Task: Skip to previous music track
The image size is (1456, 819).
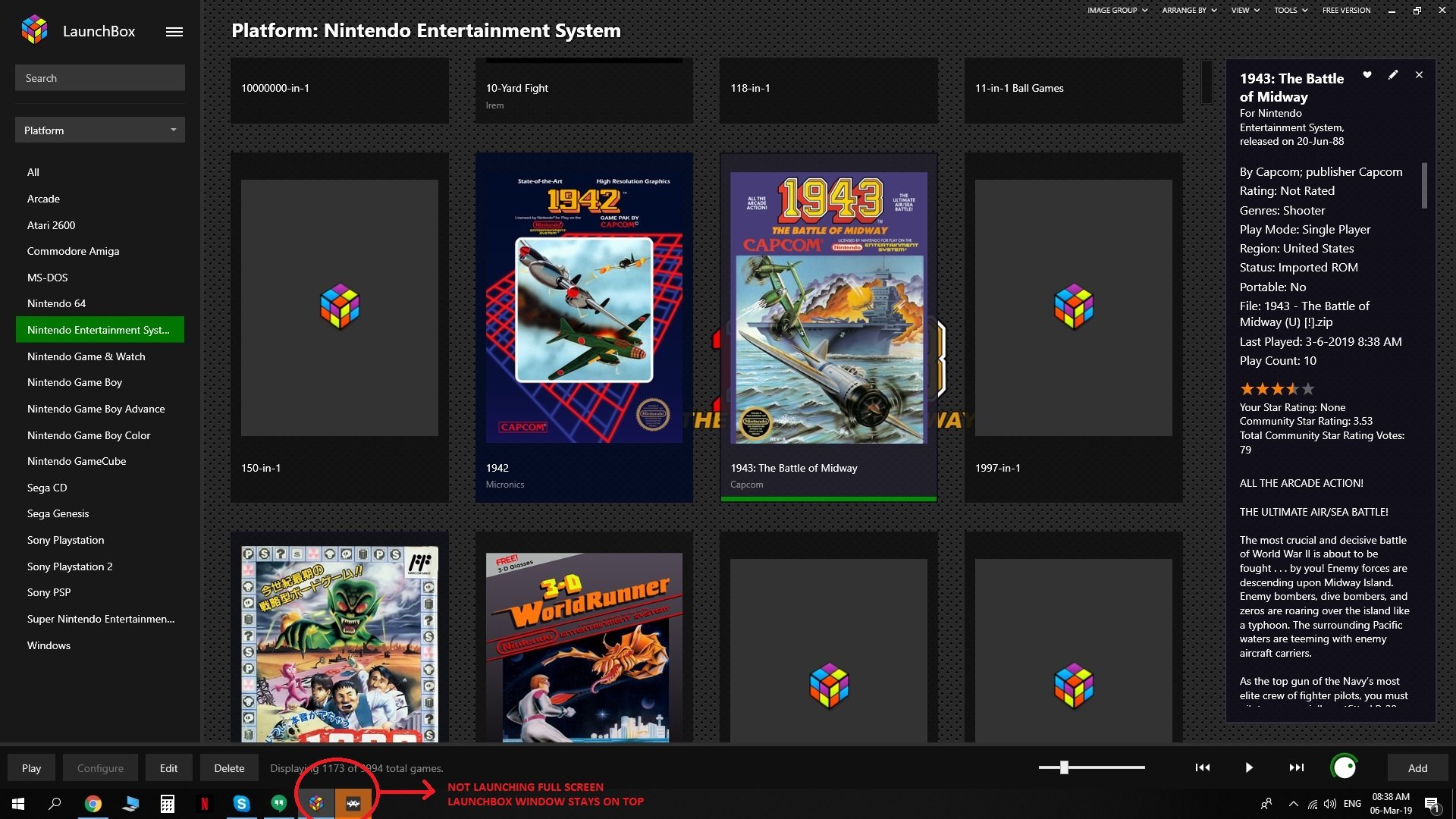Action: (1203, 767)
